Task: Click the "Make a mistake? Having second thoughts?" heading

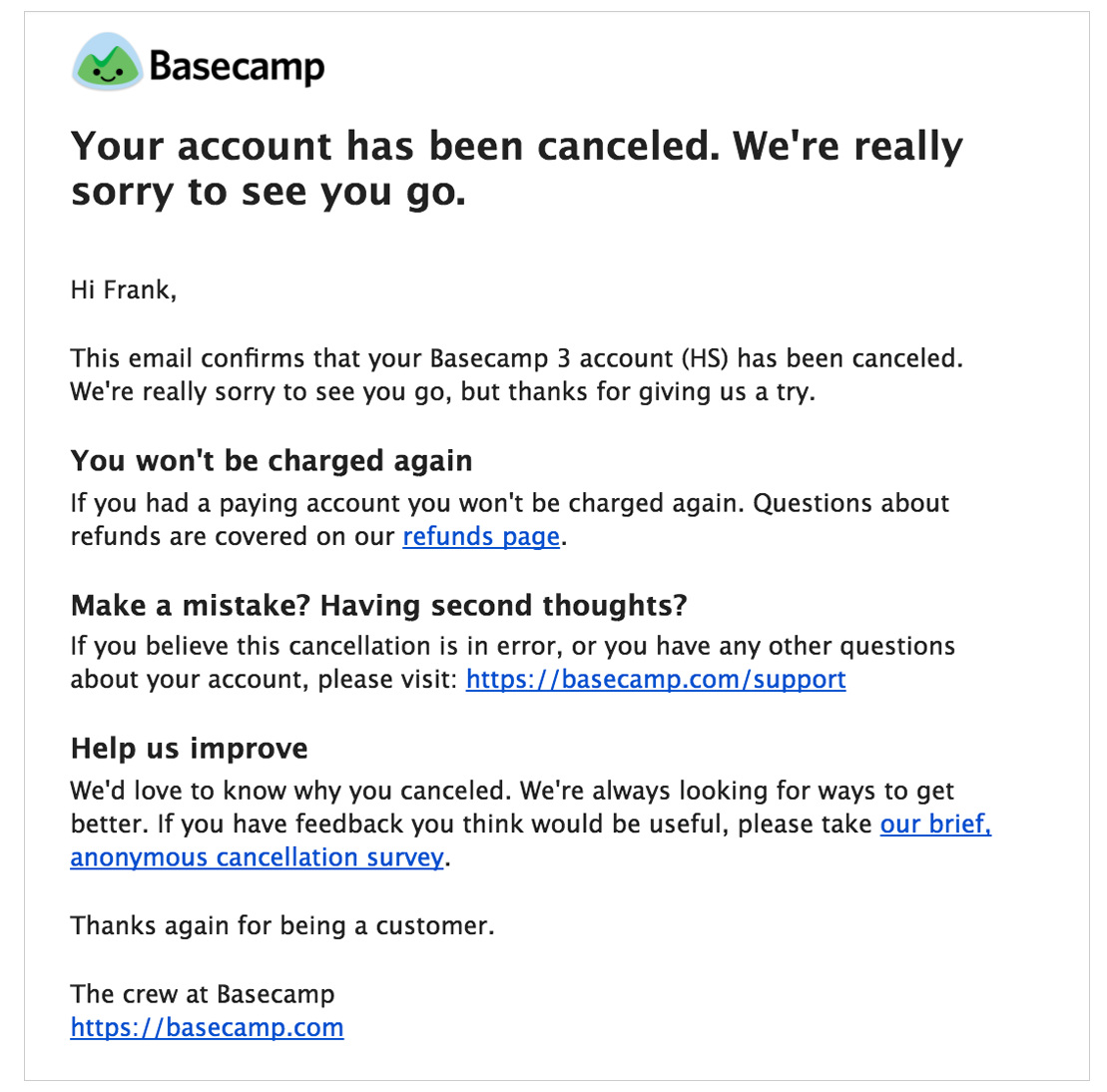Action: 378,606
